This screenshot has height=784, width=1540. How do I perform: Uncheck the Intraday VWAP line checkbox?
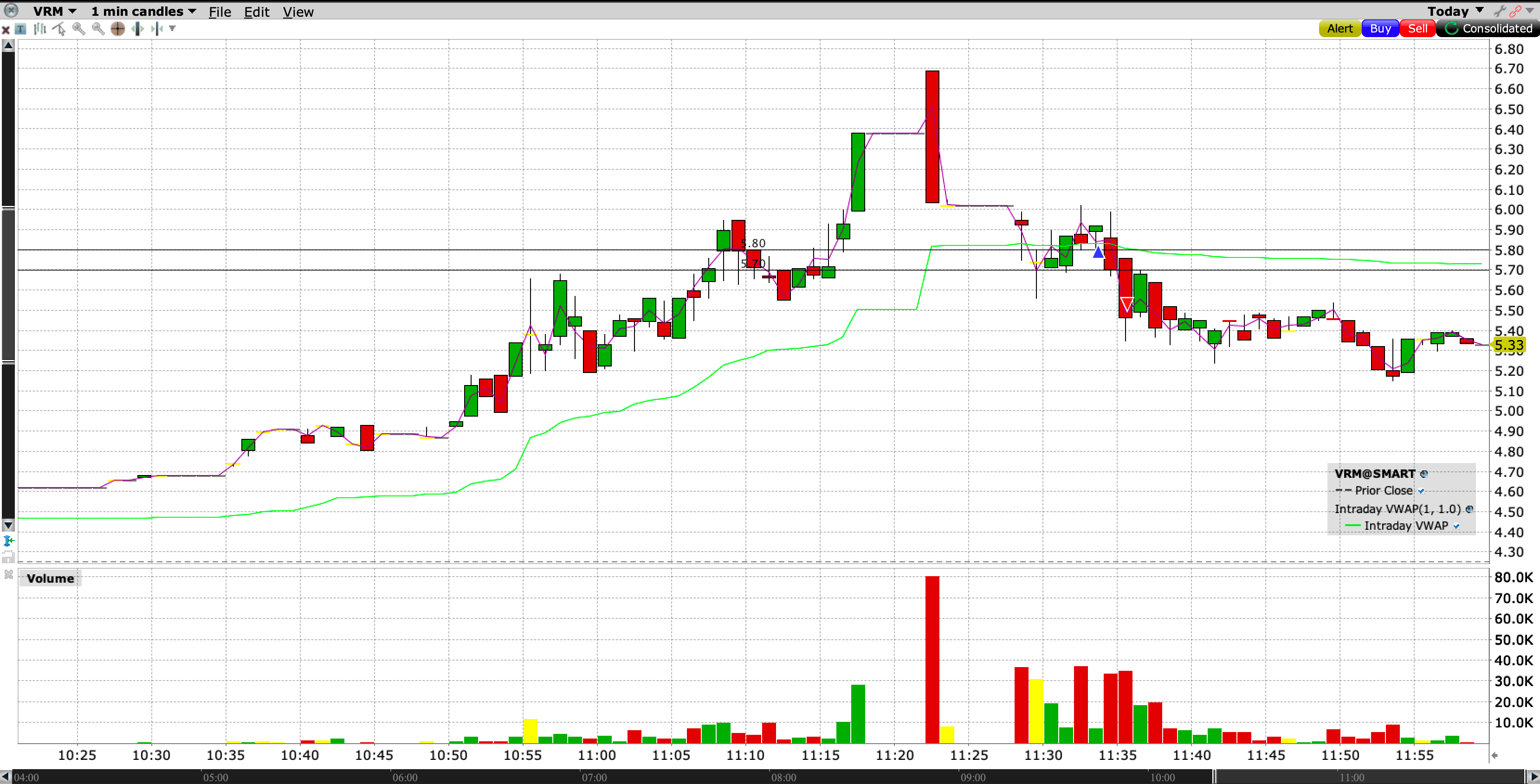coord(1456,527)
